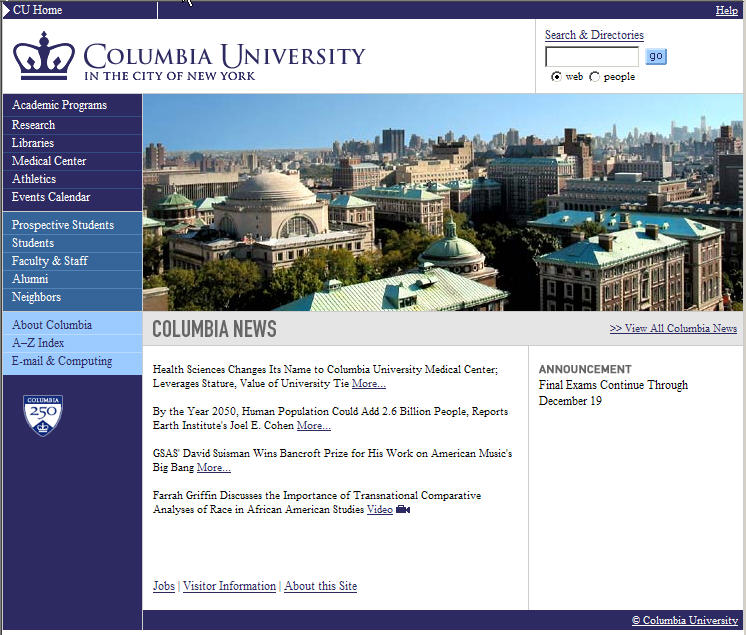Click the Final Exams Continue Through December 19 announcement
Viewport: 746px width, 635px height.
coord(613,393)
